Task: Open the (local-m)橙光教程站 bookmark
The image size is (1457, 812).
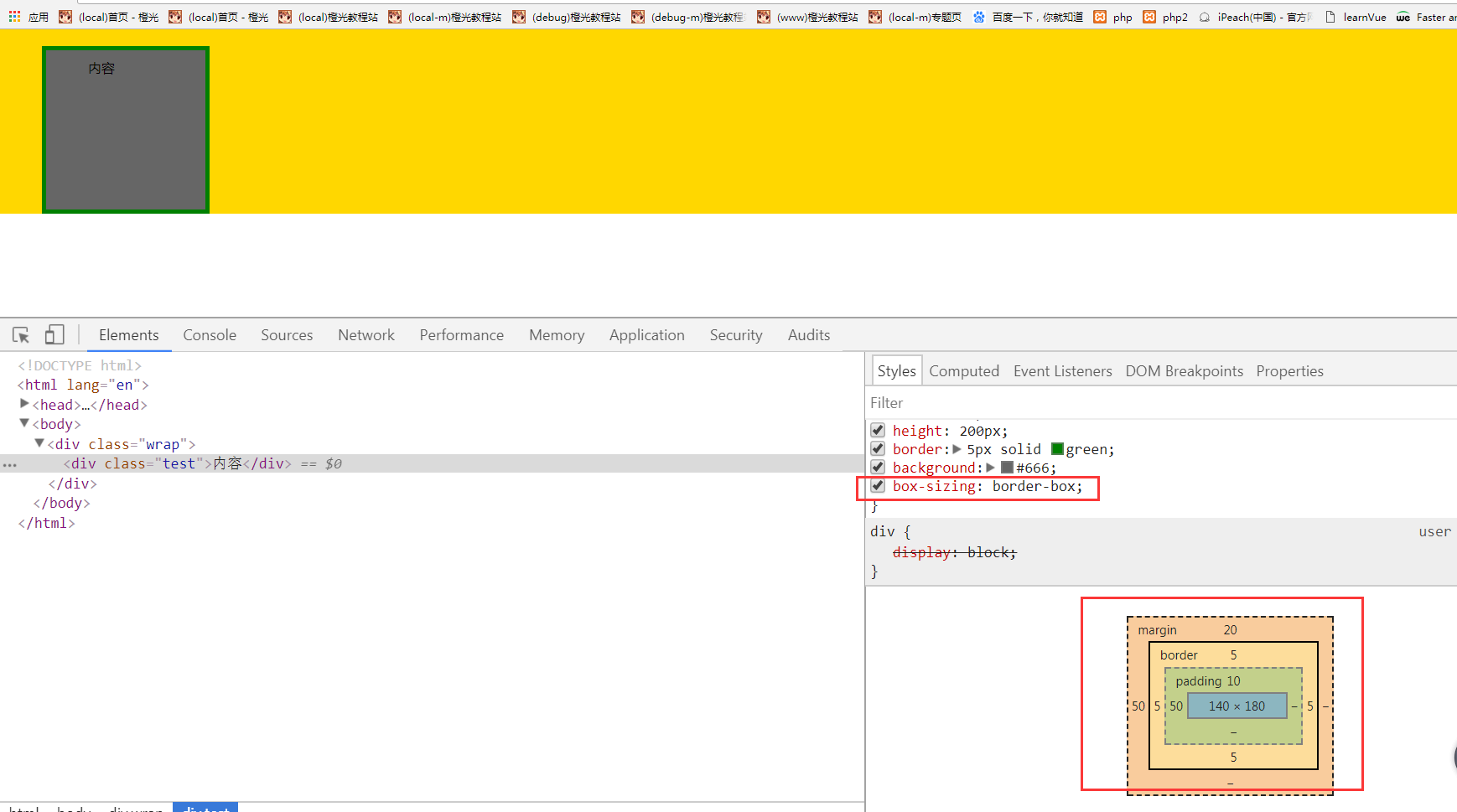Action: pyautogui.click(x=444, y=17)
